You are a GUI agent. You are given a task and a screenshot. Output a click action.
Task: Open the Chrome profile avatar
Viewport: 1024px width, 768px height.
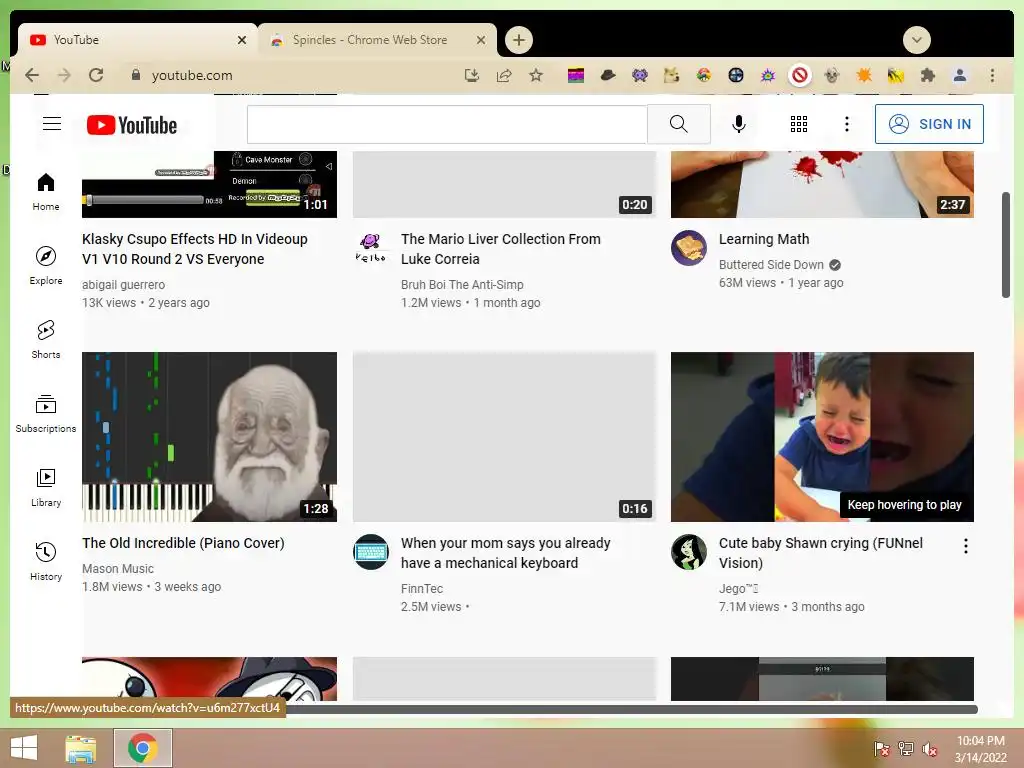(960, 75)
